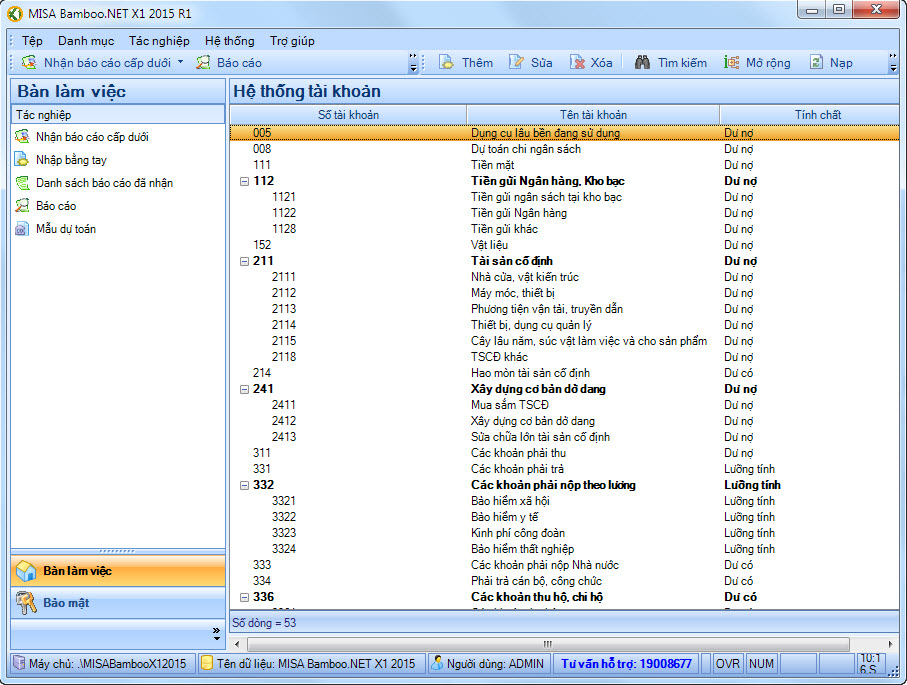The height and width of the screenshot is (685, 907).
Task: Open the Tệp menu
Action: coord(32,40)
